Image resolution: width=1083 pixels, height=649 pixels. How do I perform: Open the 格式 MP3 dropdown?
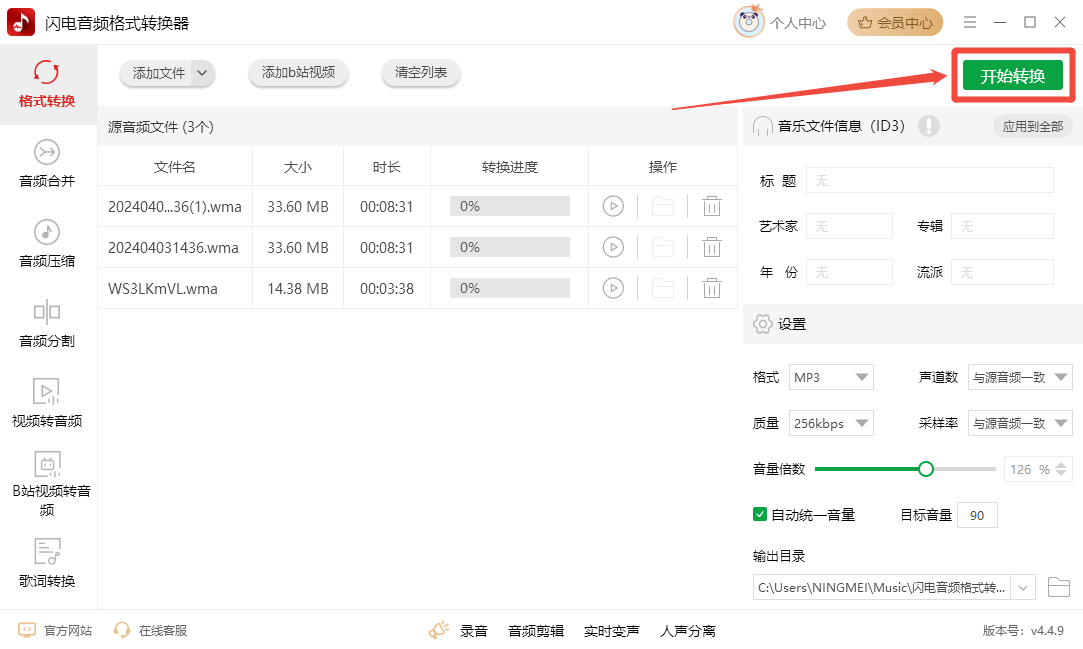(831, 377)
